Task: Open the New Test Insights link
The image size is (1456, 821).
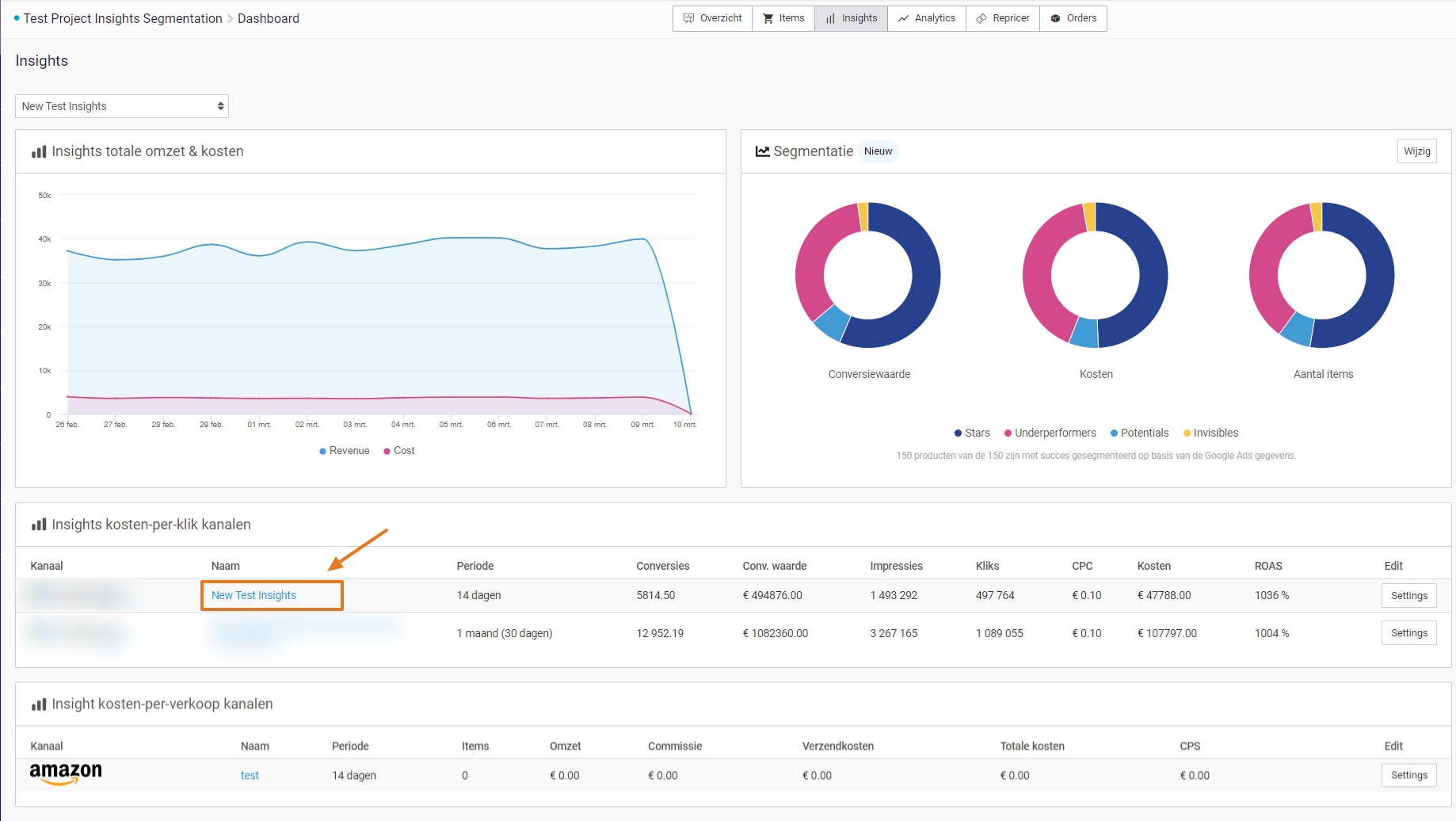Action: (x=253, y=595)
